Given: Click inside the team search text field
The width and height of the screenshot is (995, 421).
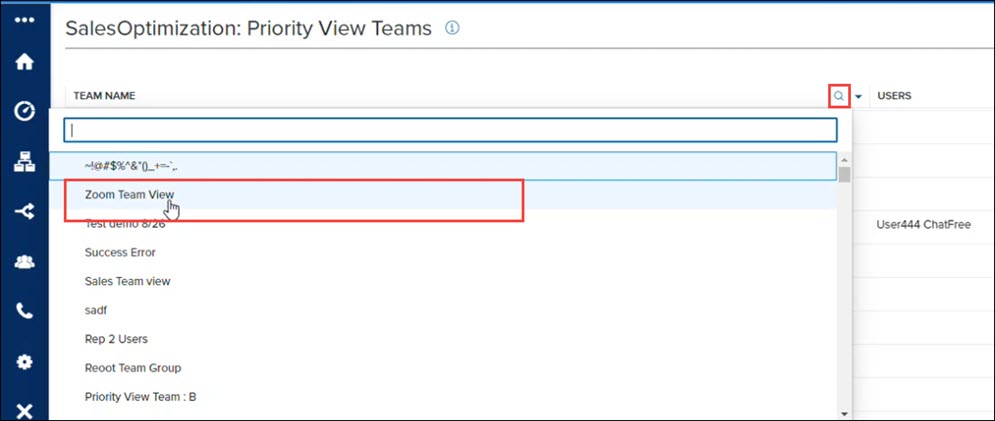Looking at the screenshot, I should click(451, 130).
